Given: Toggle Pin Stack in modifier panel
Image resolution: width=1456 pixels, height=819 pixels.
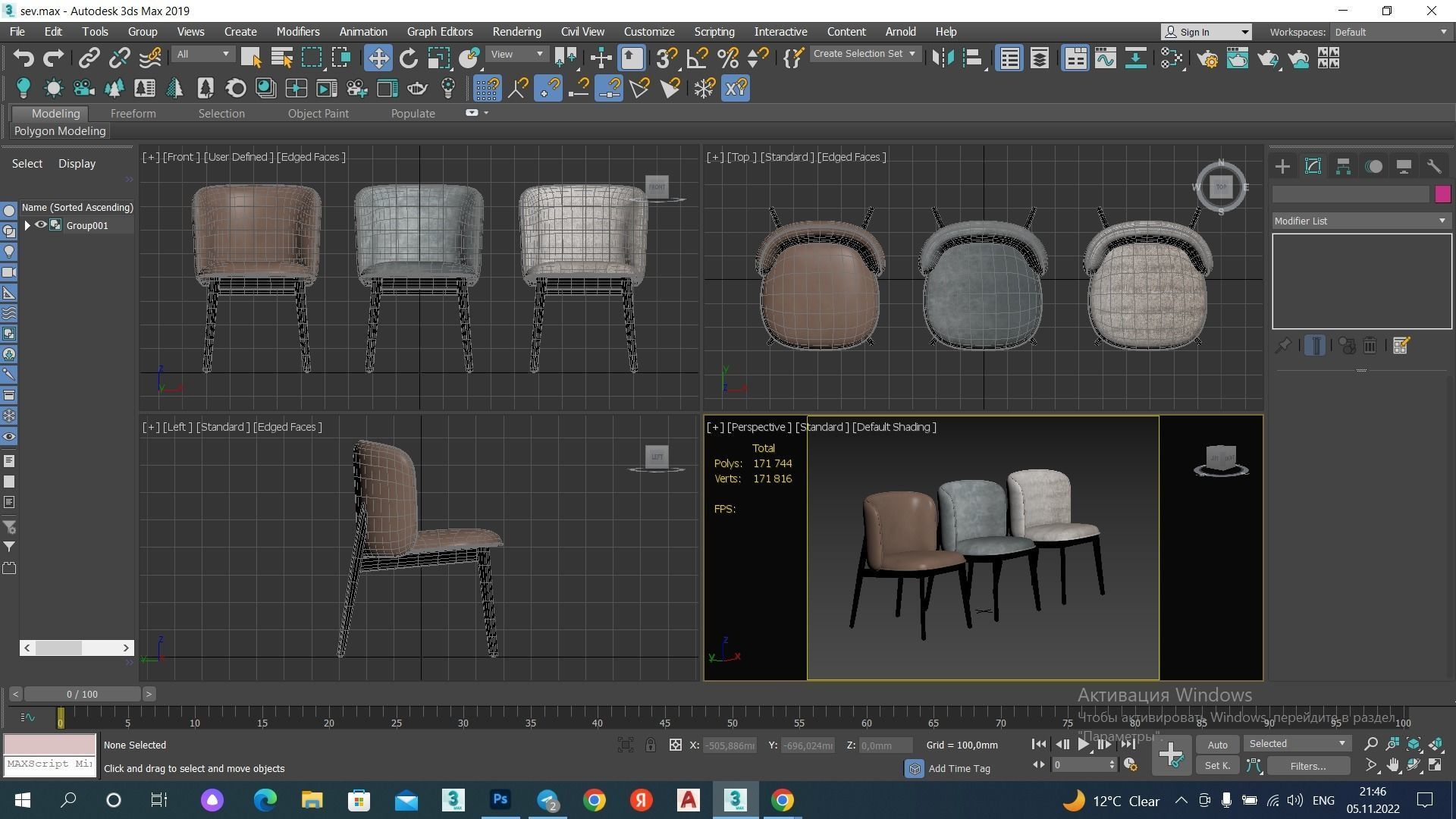Looking at the screenshot, I should [x=1282, y=346].
